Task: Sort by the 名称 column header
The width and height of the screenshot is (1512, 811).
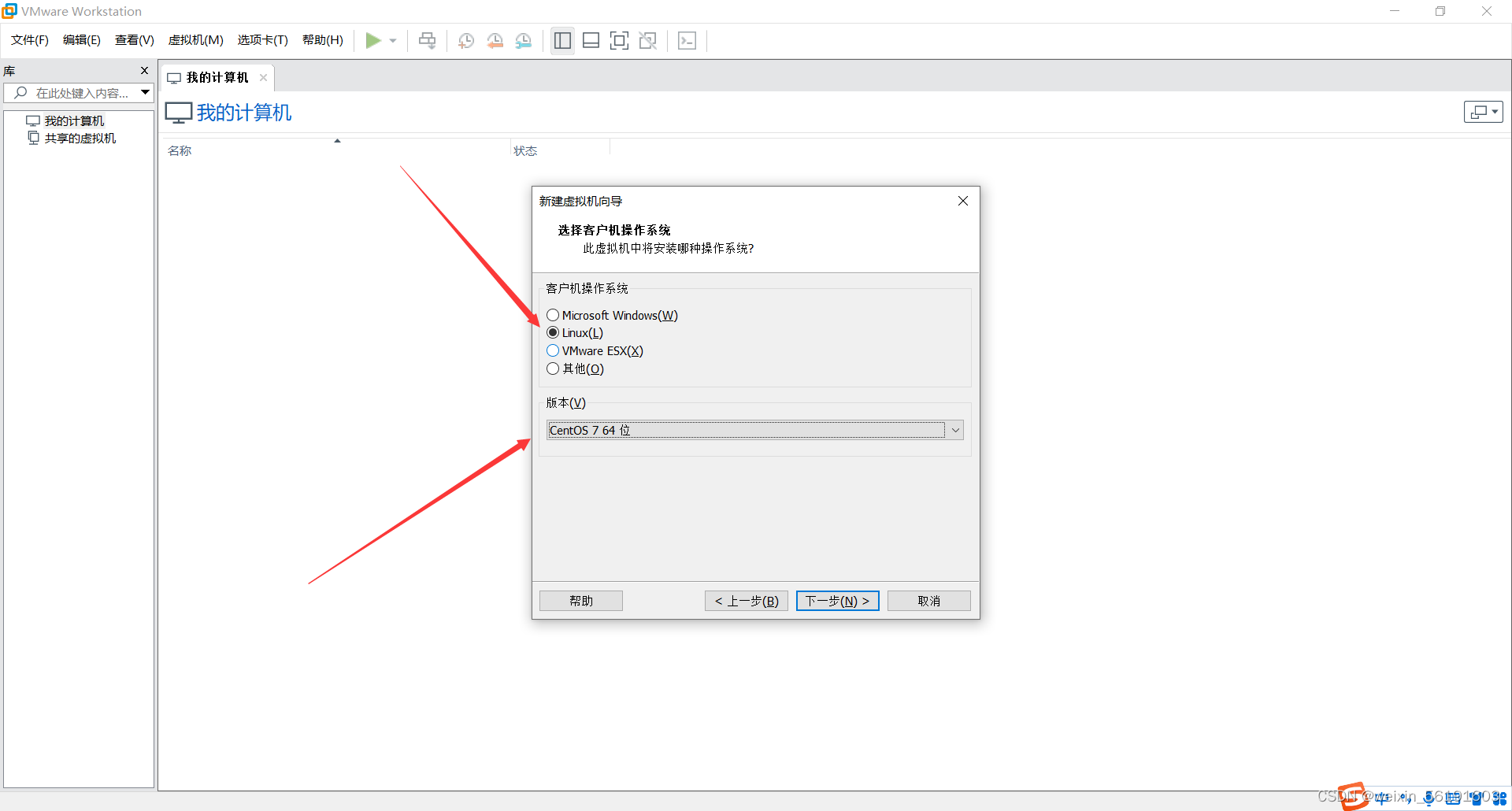Action: tap(180, 150)
